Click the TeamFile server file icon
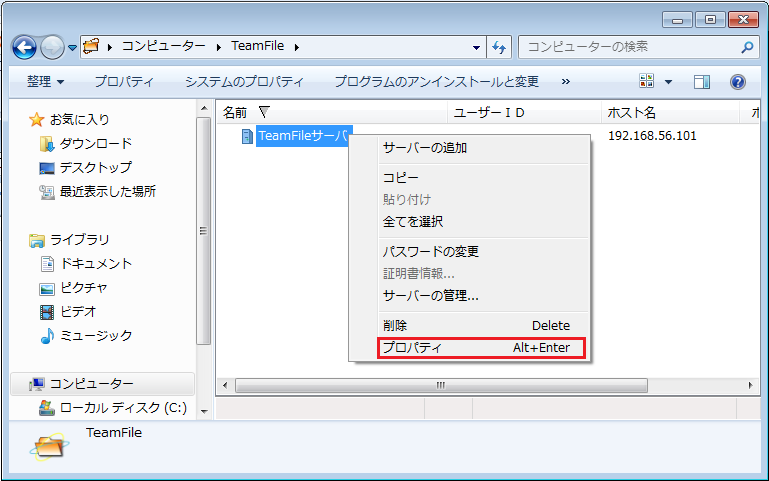Viewport: 769px width, 481px height. click(x=247, y=136)
